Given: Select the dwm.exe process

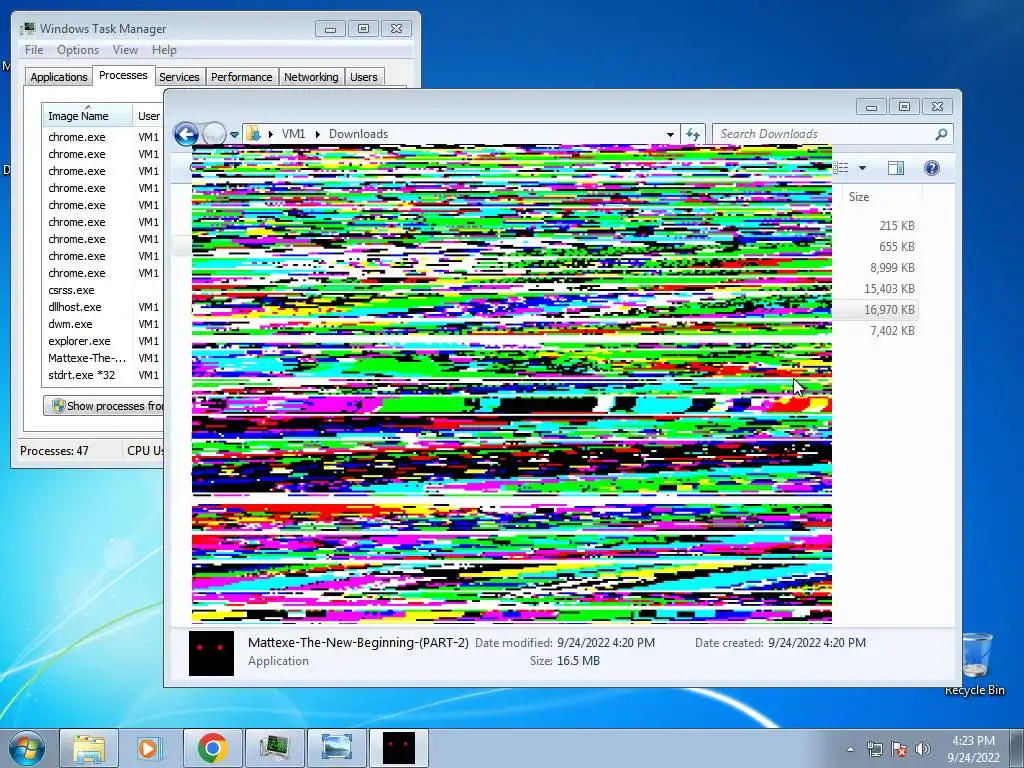Looking at the screenshot, I should point(70,324).
